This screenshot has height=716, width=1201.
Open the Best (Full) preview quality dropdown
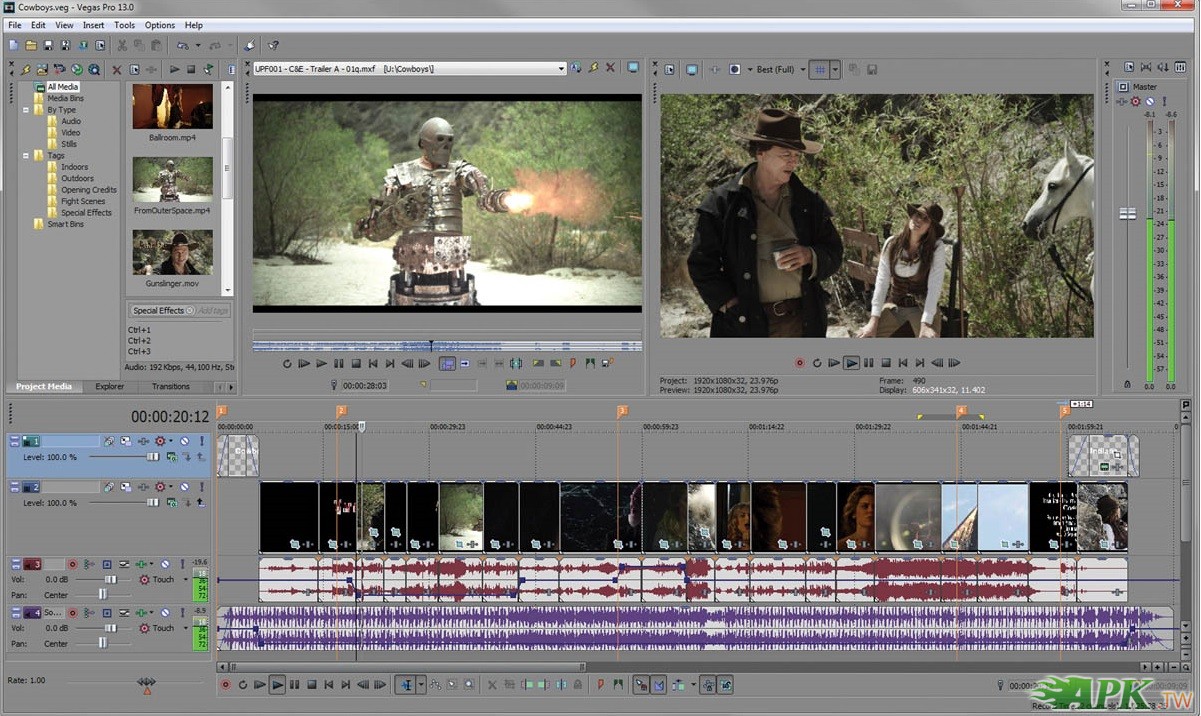(x=803, y=69)
